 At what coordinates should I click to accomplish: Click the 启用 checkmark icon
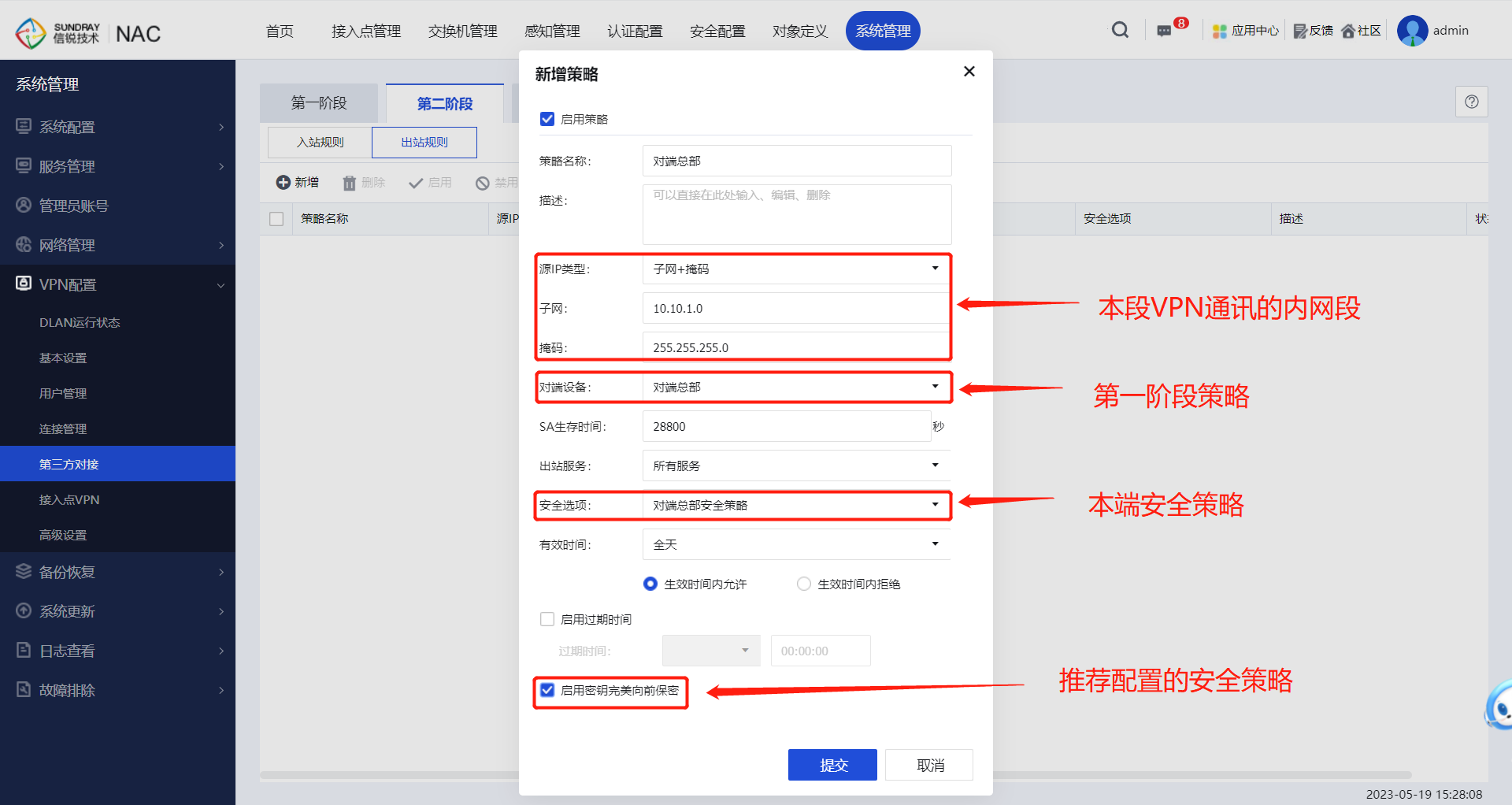coord(416,183)
